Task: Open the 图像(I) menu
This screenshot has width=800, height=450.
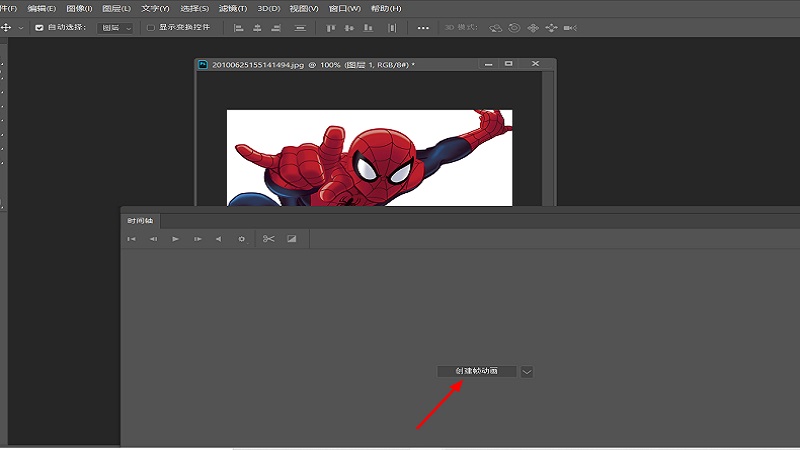Action: [x=79, y=9]
